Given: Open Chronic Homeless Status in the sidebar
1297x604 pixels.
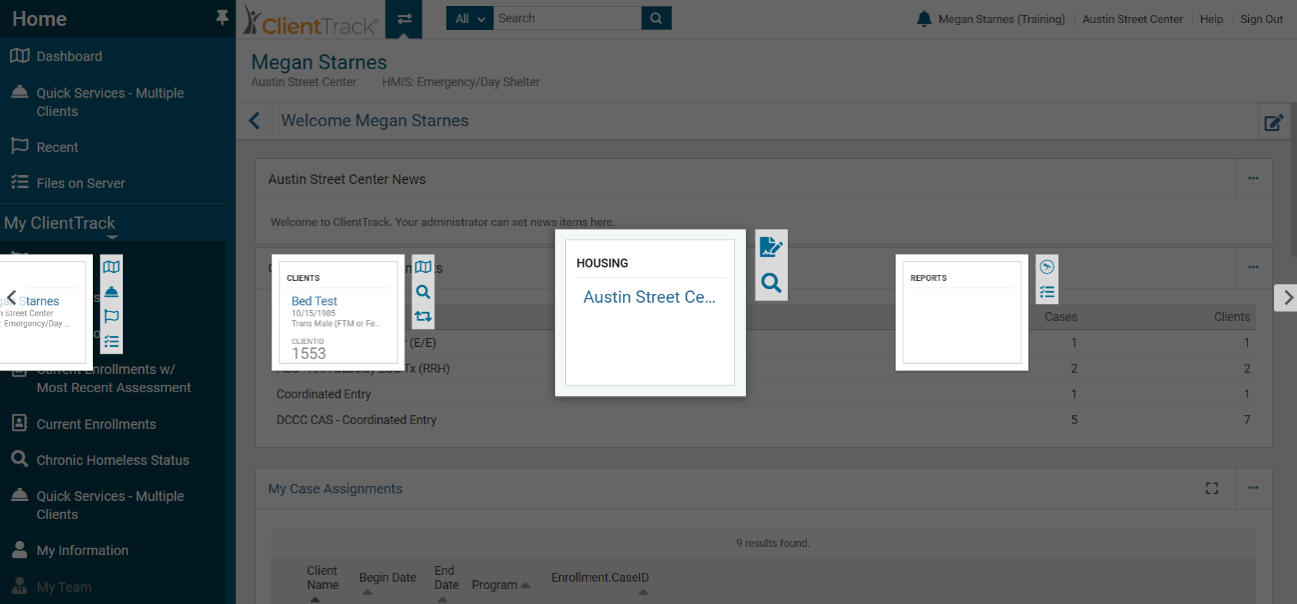Looking at the screenshot, I should 112,460.
